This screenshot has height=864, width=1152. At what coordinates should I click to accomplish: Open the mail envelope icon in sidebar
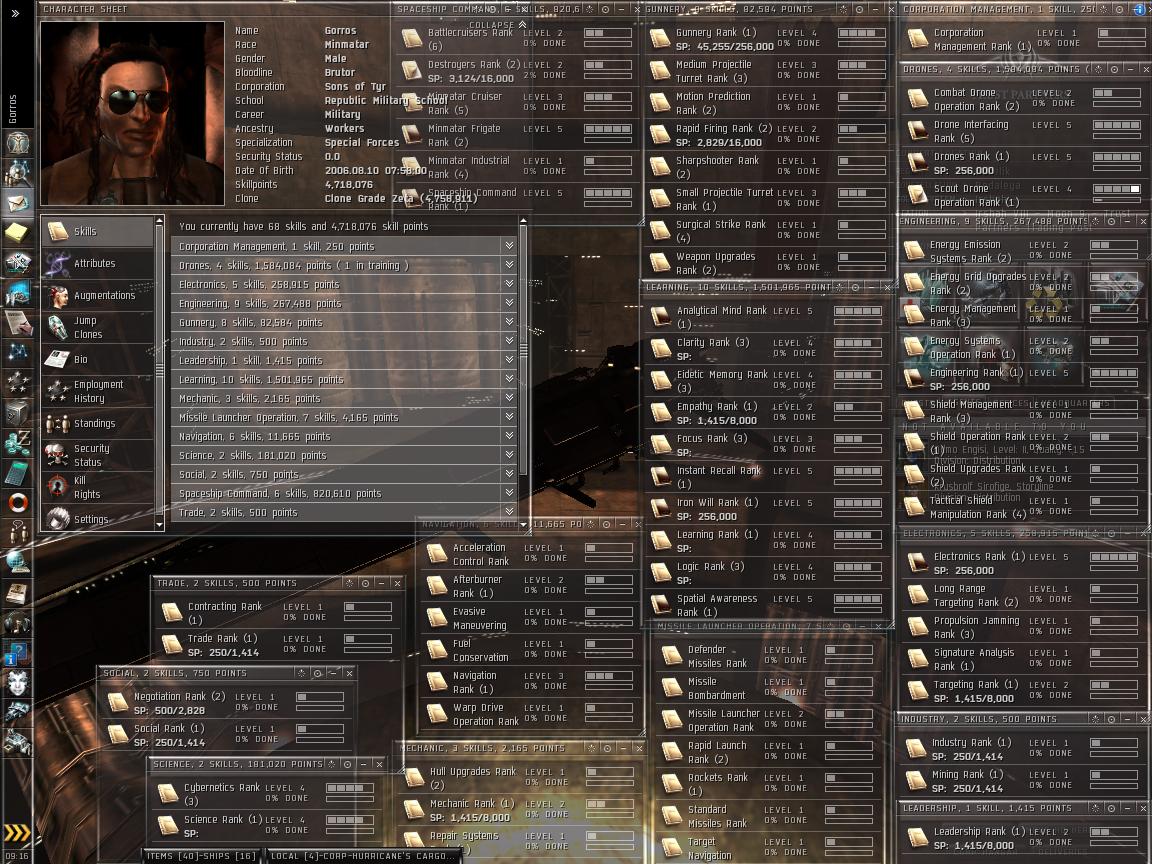pyautogui.click(x=17, y=202)
